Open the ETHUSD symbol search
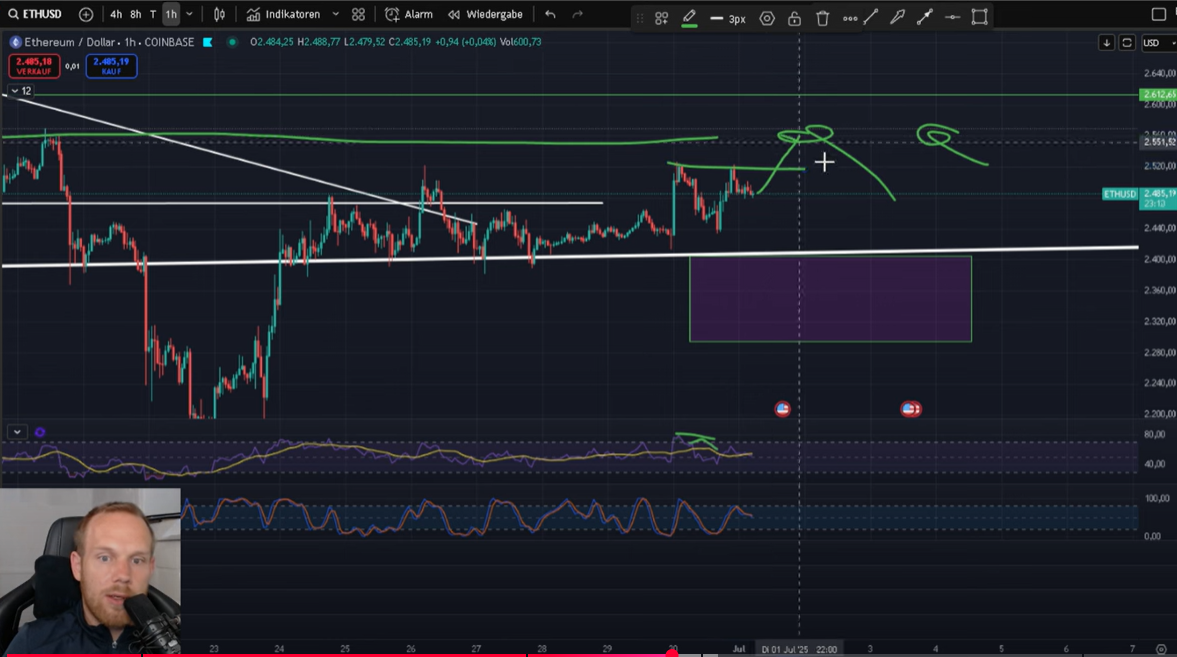Viewport: 1177px width, 657px height. click(35, 14)
